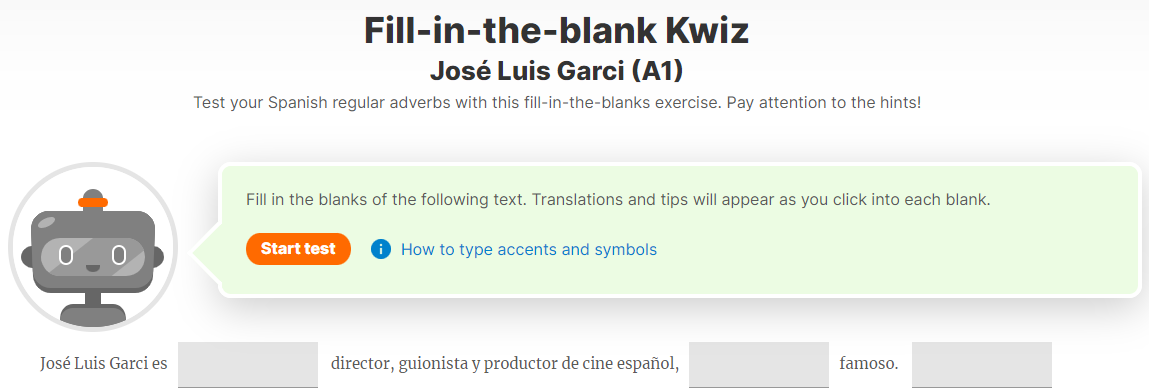Screen dimensions: 1149x391
Task: Select the blank just before 'famoso.'
Action: pos(758,365)
